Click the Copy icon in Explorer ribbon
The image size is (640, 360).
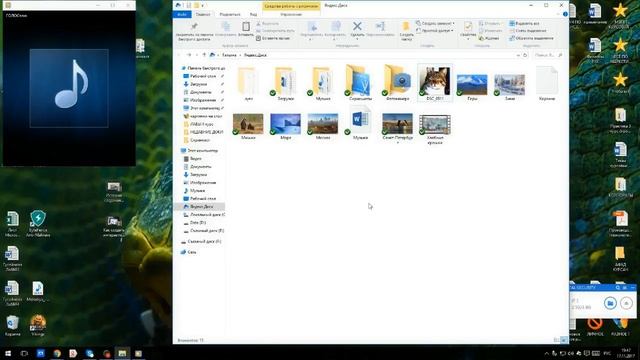[225, 27]
